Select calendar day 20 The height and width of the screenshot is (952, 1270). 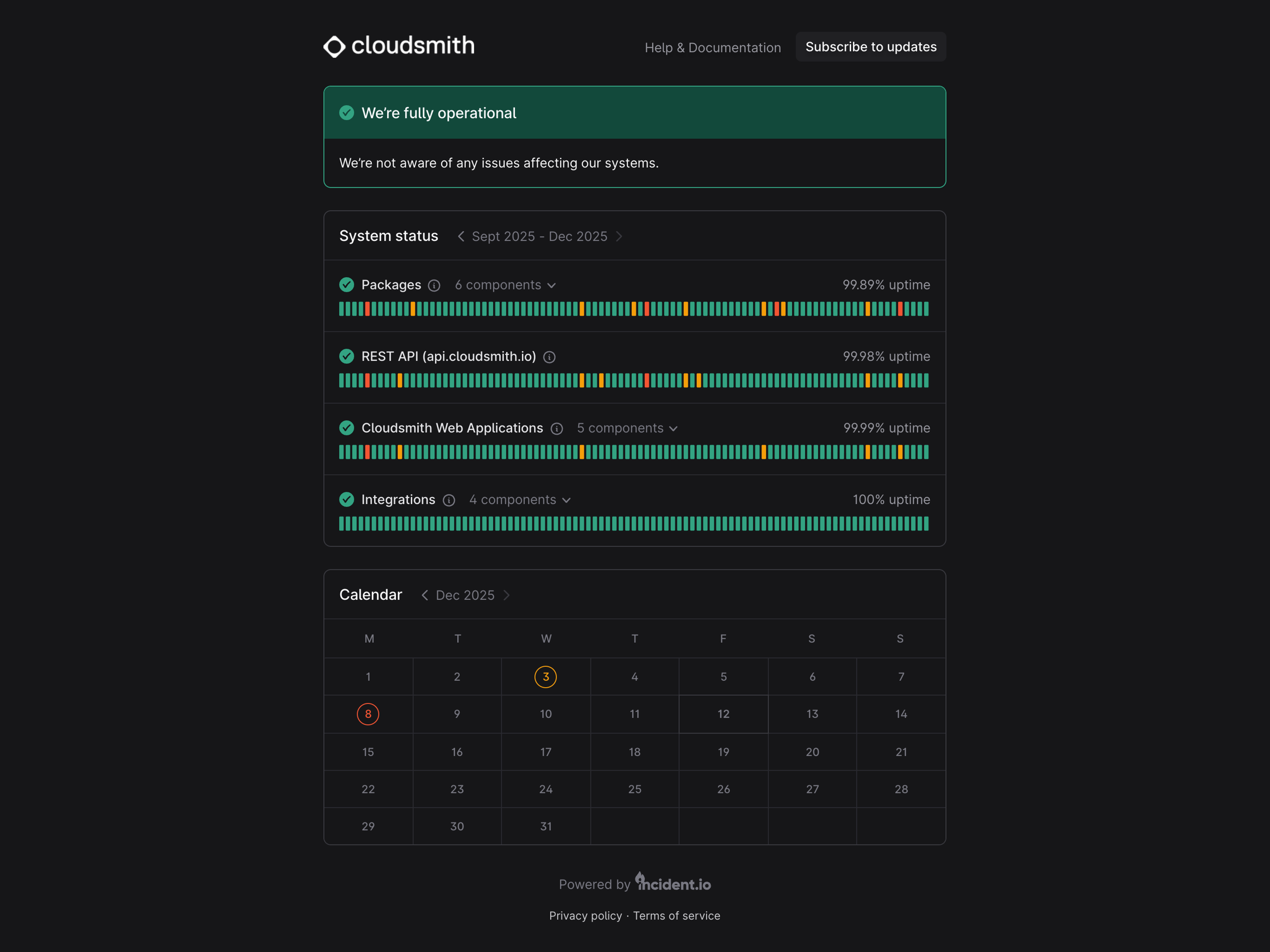pyautogui.click(x=812, y=752)
